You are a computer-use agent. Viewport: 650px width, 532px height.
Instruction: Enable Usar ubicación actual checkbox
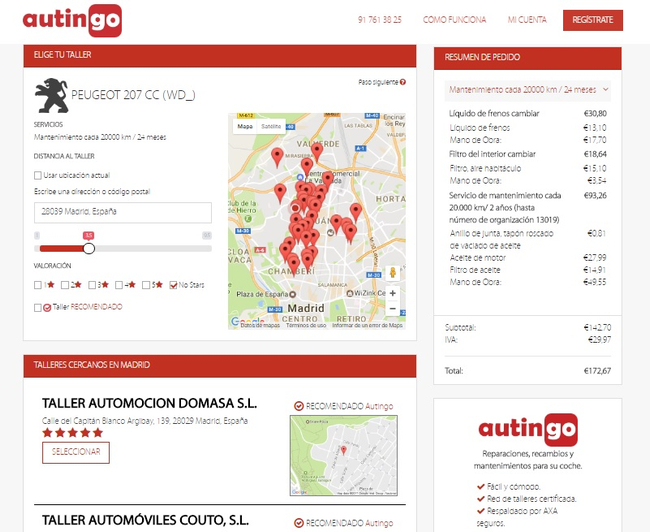click(38, 175)
